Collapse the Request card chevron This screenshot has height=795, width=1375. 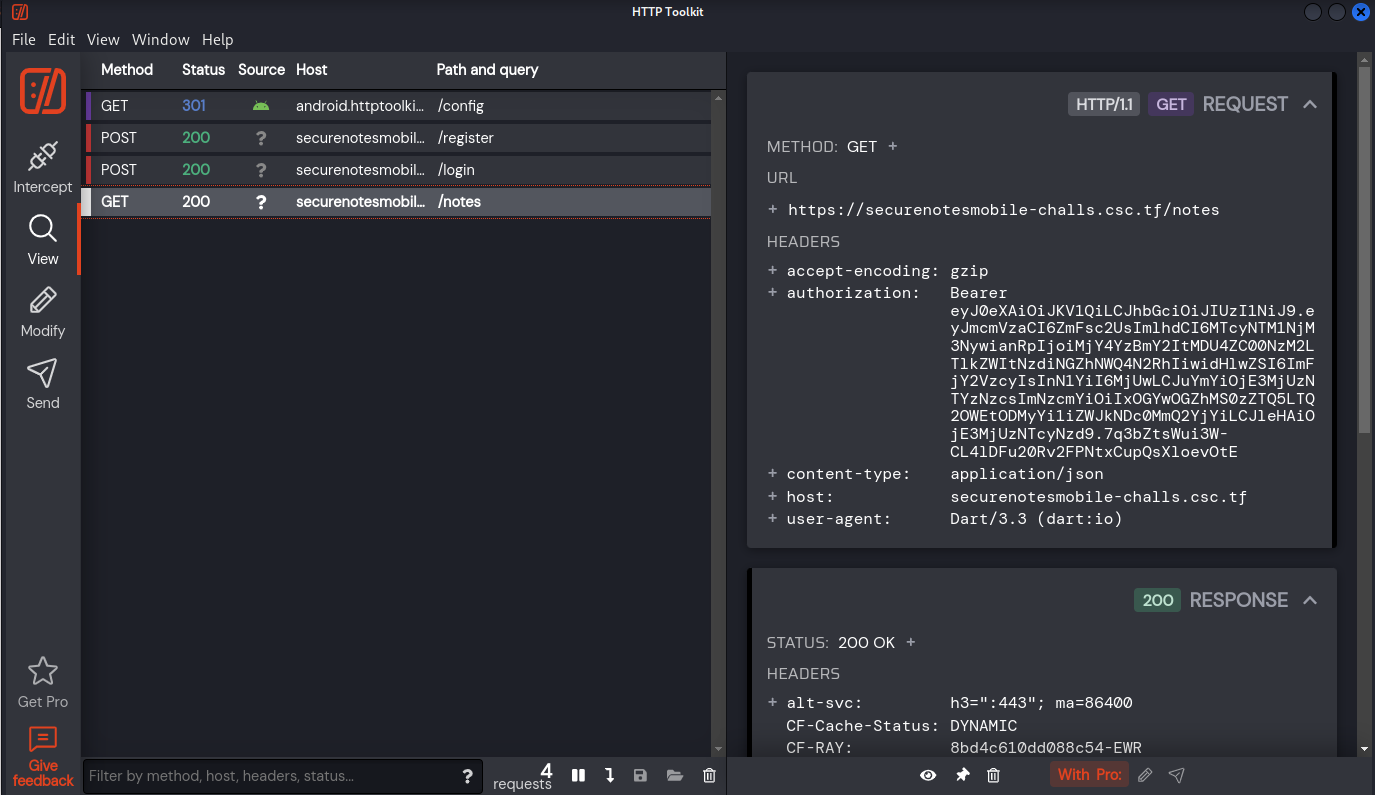tap(1310, 104)
